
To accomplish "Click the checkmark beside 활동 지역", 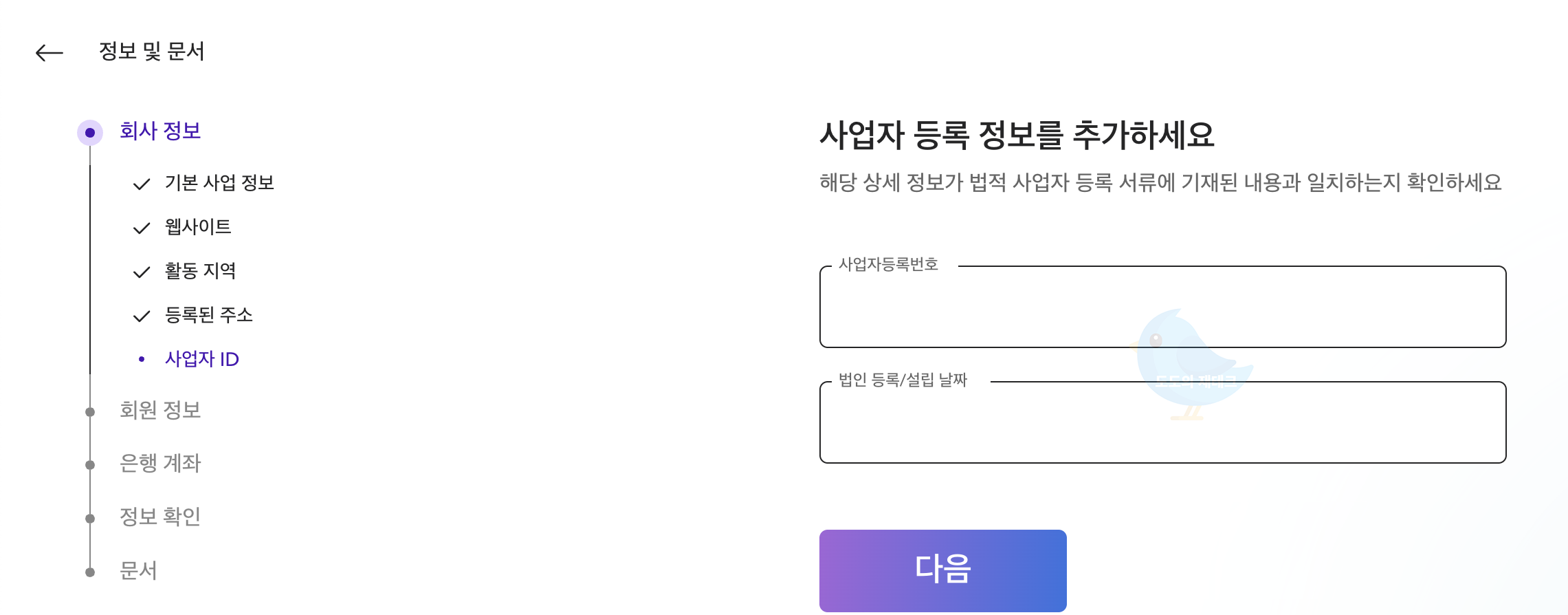I will click(141, 271).
